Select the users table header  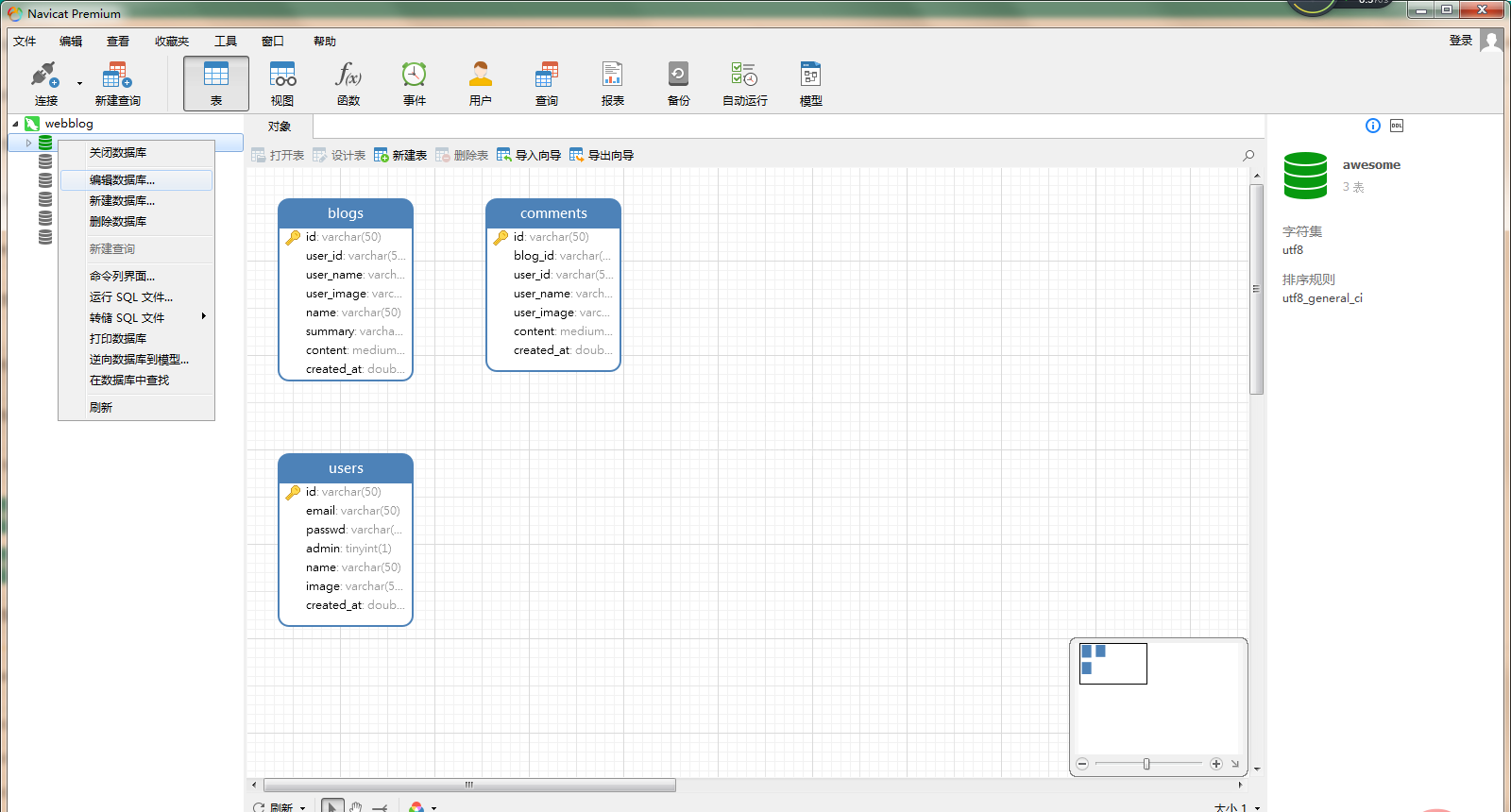point(346,468)
